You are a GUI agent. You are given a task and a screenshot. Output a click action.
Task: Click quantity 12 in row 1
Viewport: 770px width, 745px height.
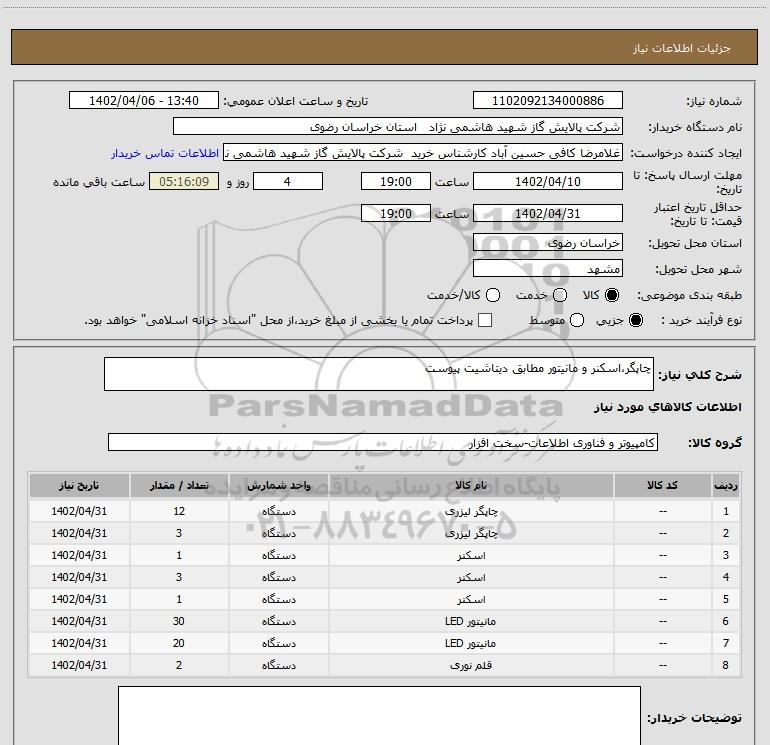pyautogui.click(x=179, y=511)
